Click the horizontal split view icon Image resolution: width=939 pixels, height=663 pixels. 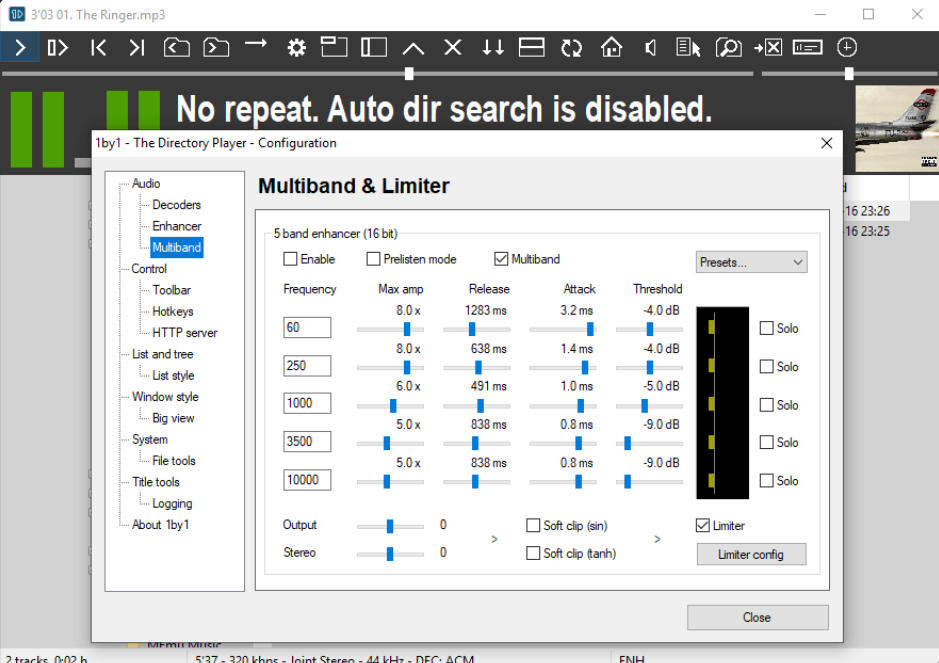point(532,47)
